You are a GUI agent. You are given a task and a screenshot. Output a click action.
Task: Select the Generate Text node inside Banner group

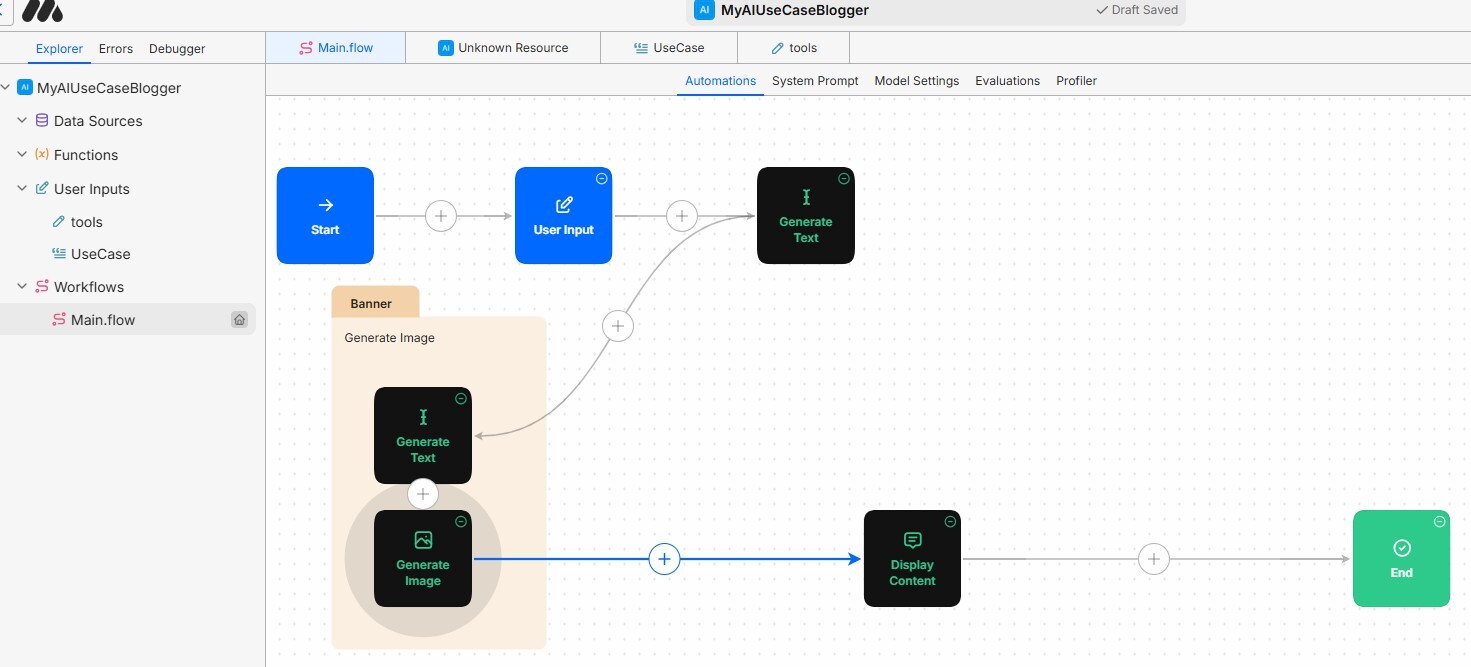coord(422,435)
